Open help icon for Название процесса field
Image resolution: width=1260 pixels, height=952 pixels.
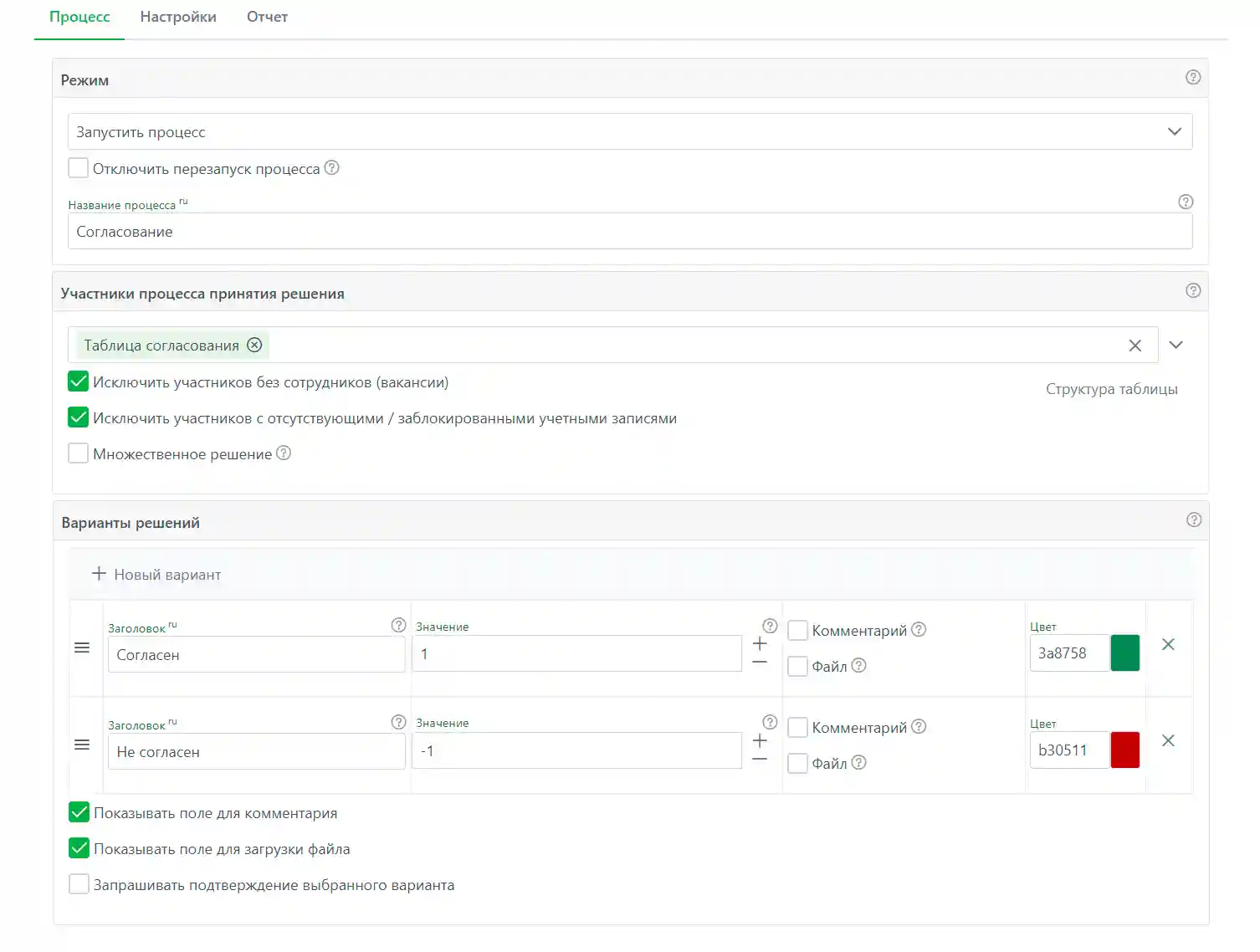[x=1186, y=202]
